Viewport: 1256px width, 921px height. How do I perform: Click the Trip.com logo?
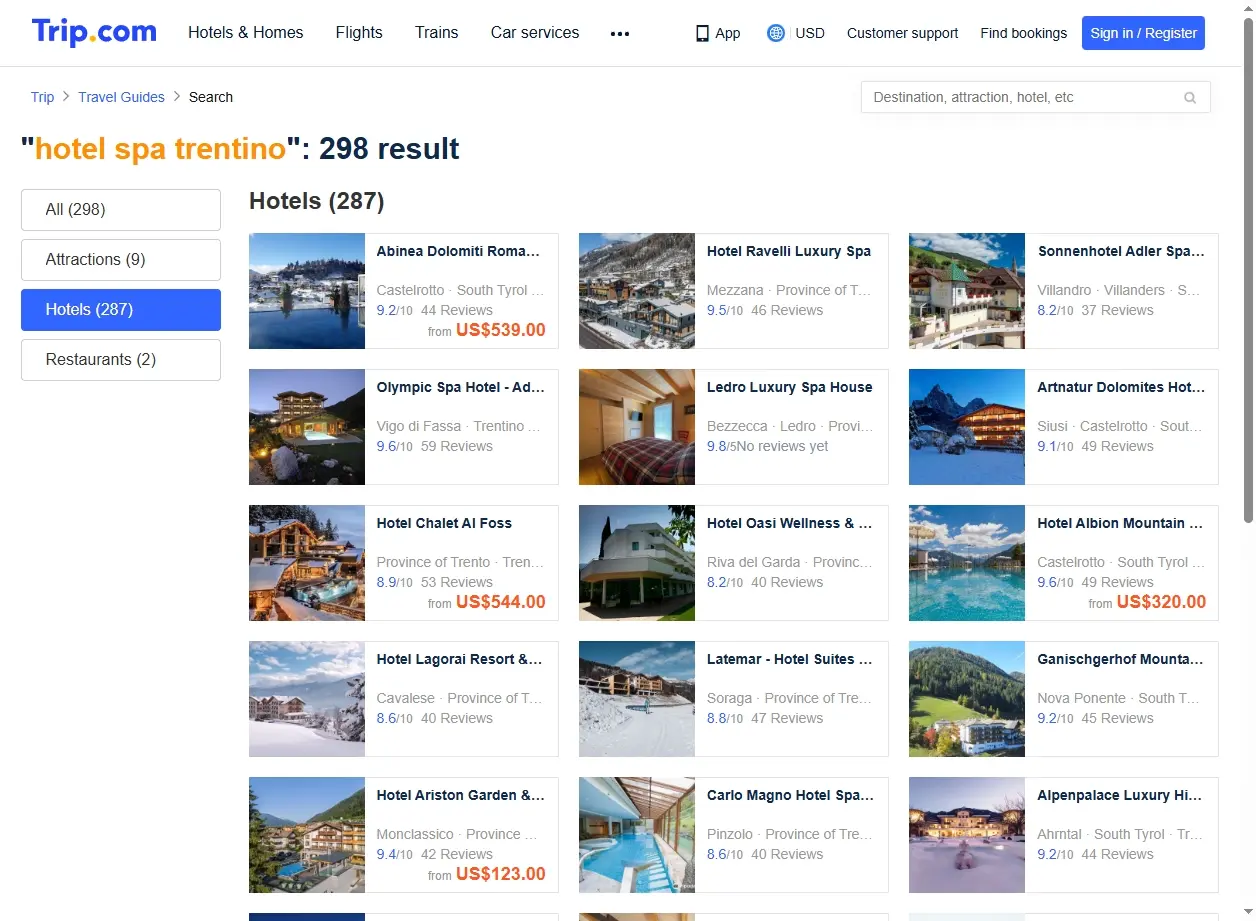[x=94, y=32]
